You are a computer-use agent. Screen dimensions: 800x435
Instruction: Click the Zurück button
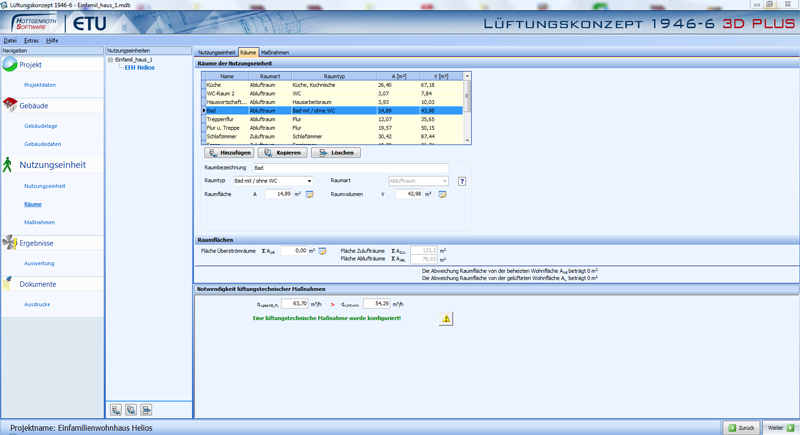pos(741,428)
